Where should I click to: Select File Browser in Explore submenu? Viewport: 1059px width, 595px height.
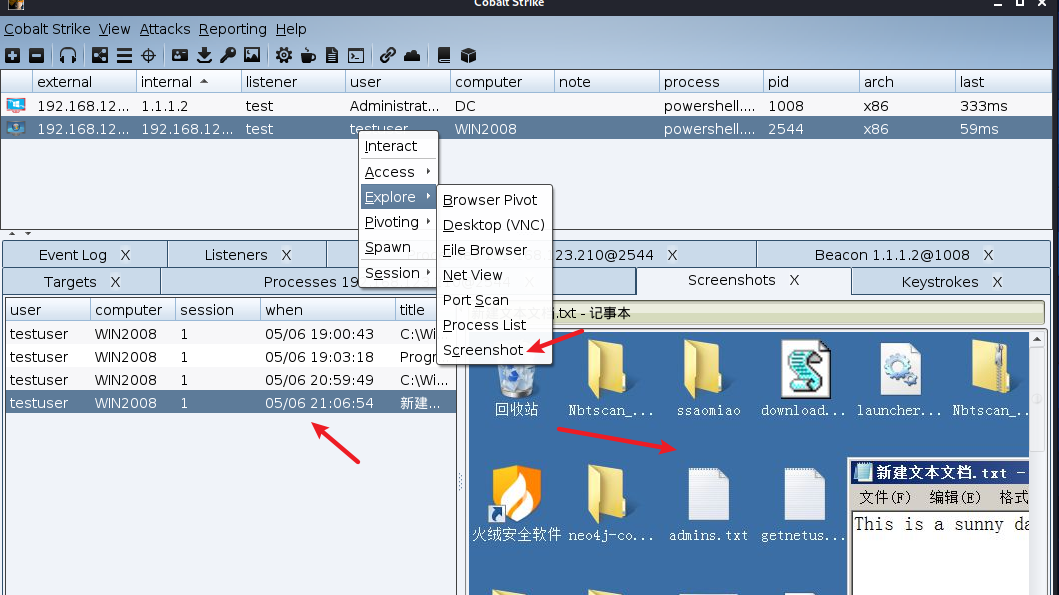(494, 250)
